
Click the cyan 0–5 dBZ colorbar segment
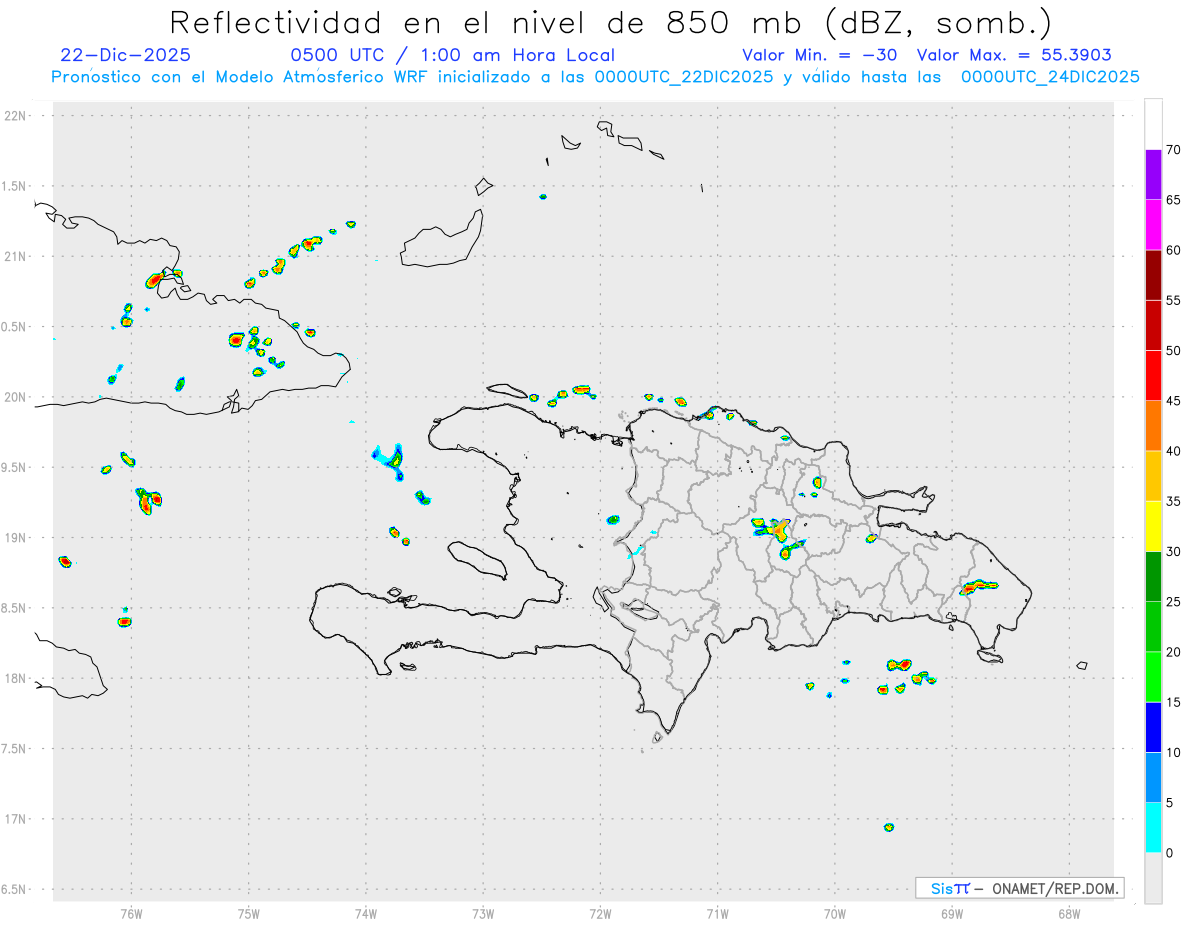(x=1153, y=828)
